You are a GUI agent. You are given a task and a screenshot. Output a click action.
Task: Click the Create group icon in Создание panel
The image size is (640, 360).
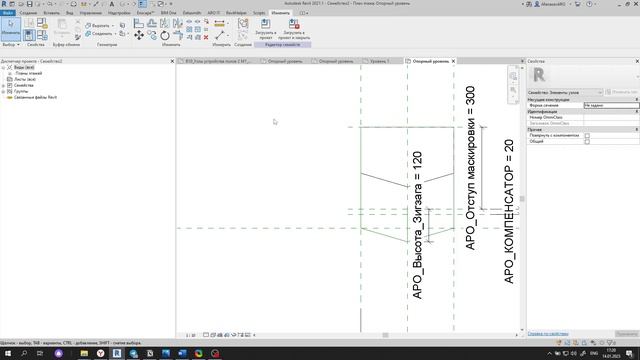pos(243,23)
